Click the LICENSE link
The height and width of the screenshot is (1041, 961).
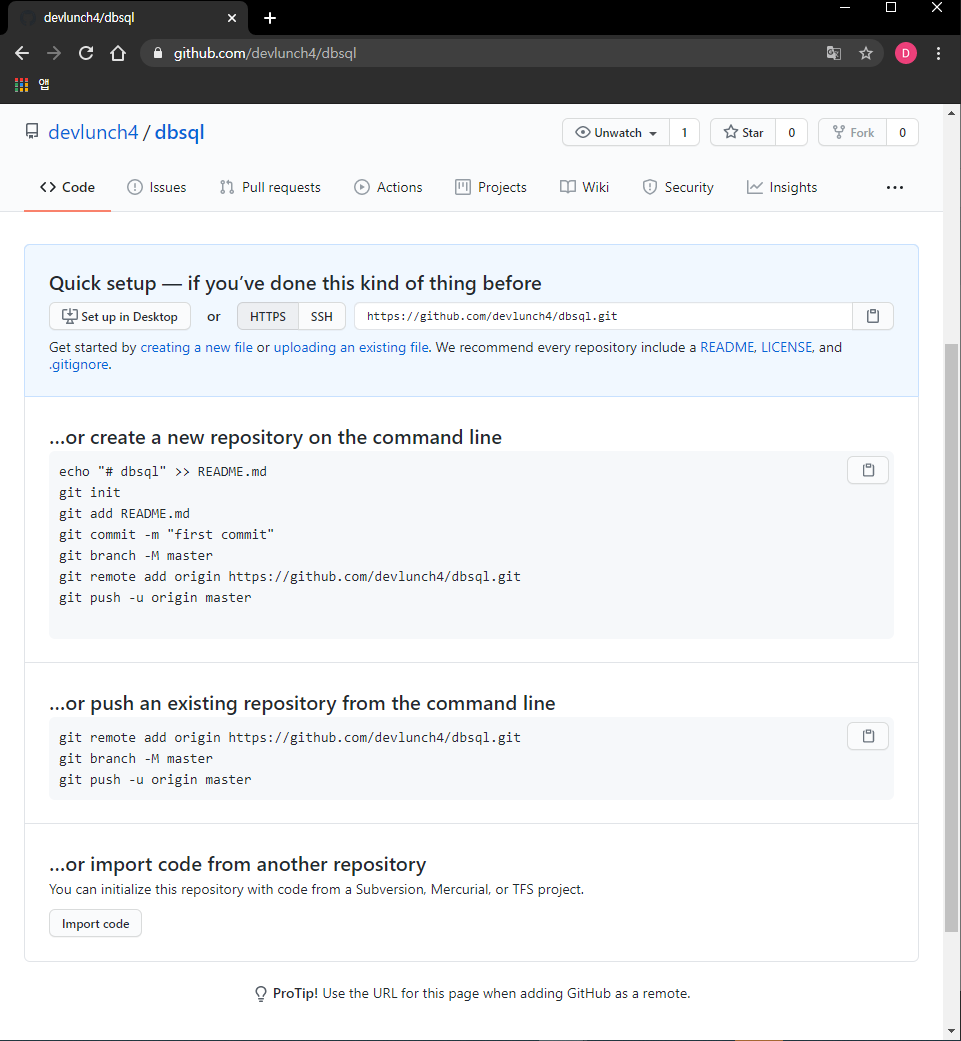(x=786, y=347)
